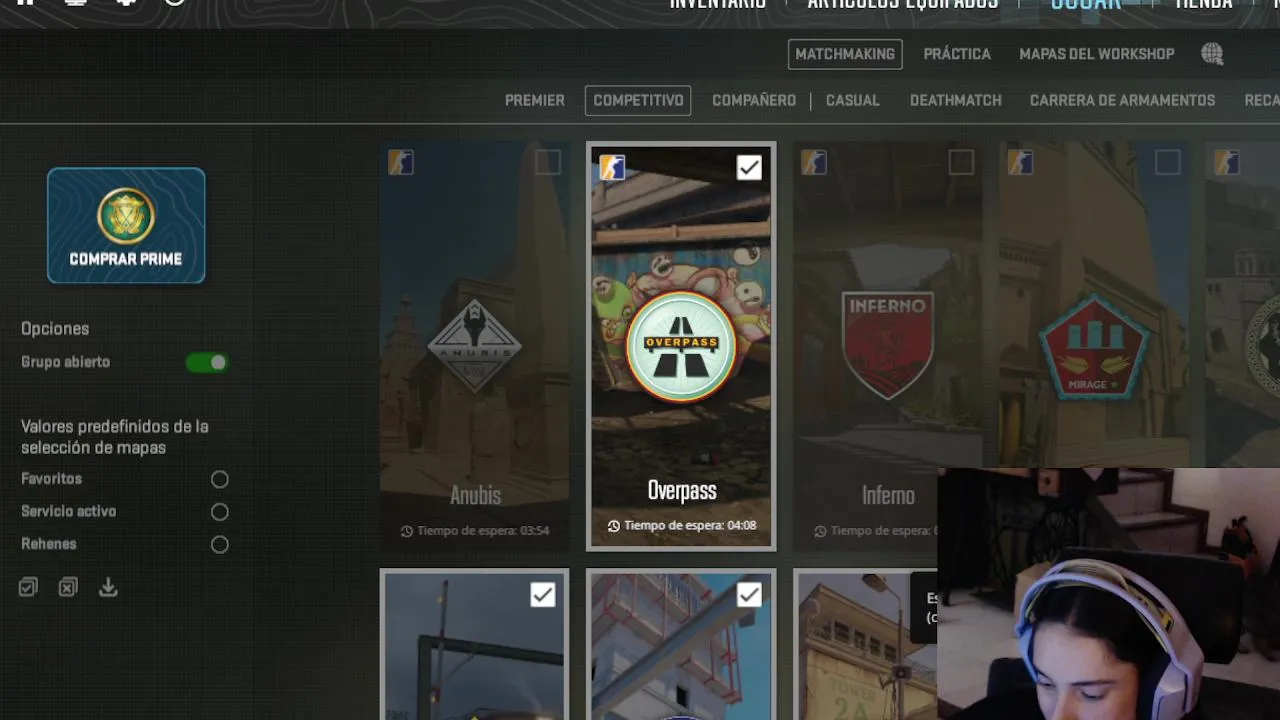Check the Mirage map checkbox
The height and width of the screenshot is (720, 1280).
click(x=1168, y=162)
